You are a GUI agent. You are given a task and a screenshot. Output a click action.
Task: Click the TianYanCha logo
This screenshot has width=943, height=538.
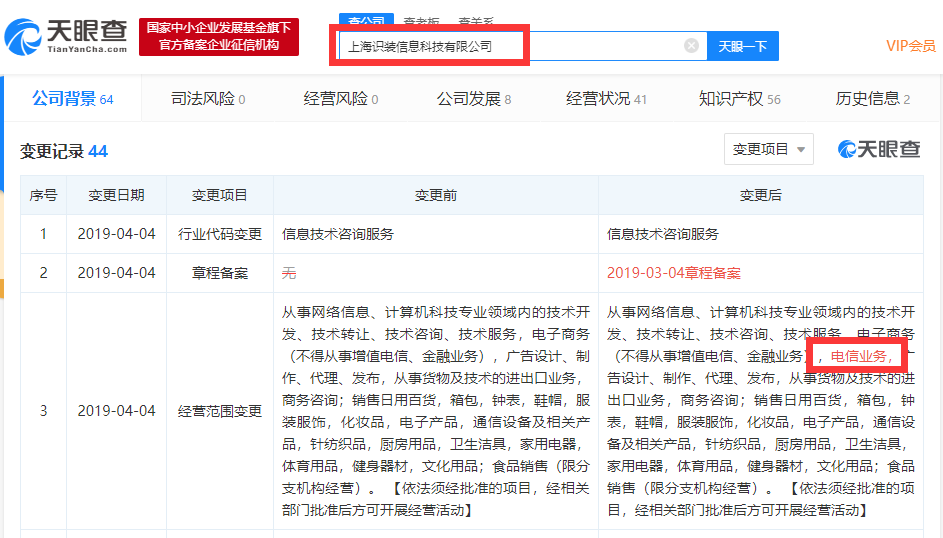tap(66, 37)
